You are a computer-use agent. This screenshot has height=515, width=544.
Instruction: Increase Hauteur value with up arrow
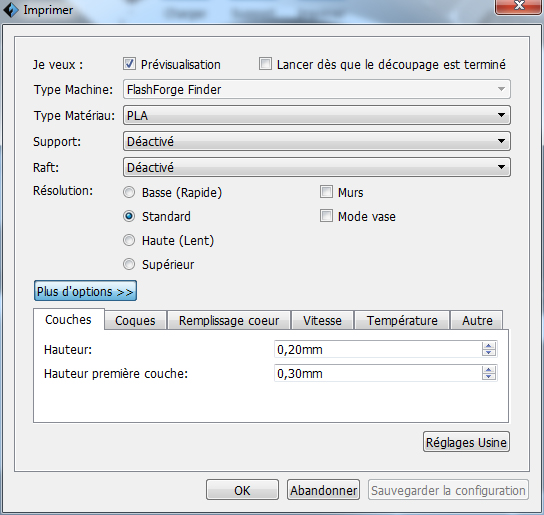click(x=488, y=346)
